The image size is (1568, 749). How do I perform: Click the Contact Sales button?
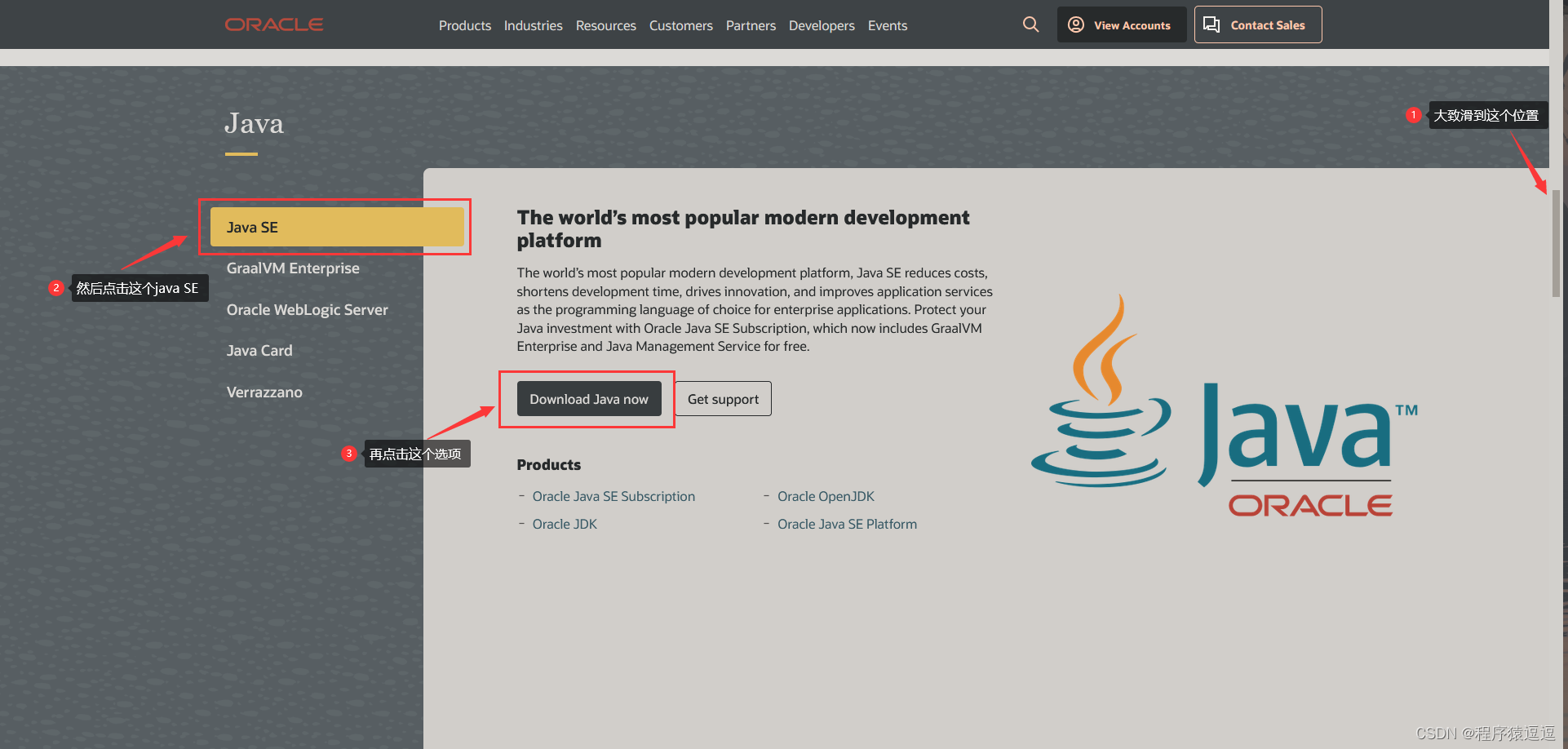(x=1258, y=24)
